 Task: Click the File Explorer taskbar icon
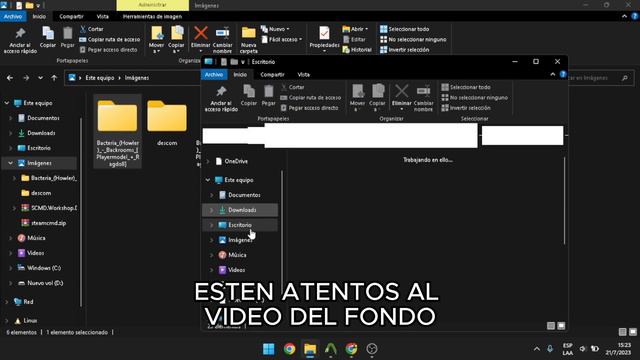[x=310, y=349]
